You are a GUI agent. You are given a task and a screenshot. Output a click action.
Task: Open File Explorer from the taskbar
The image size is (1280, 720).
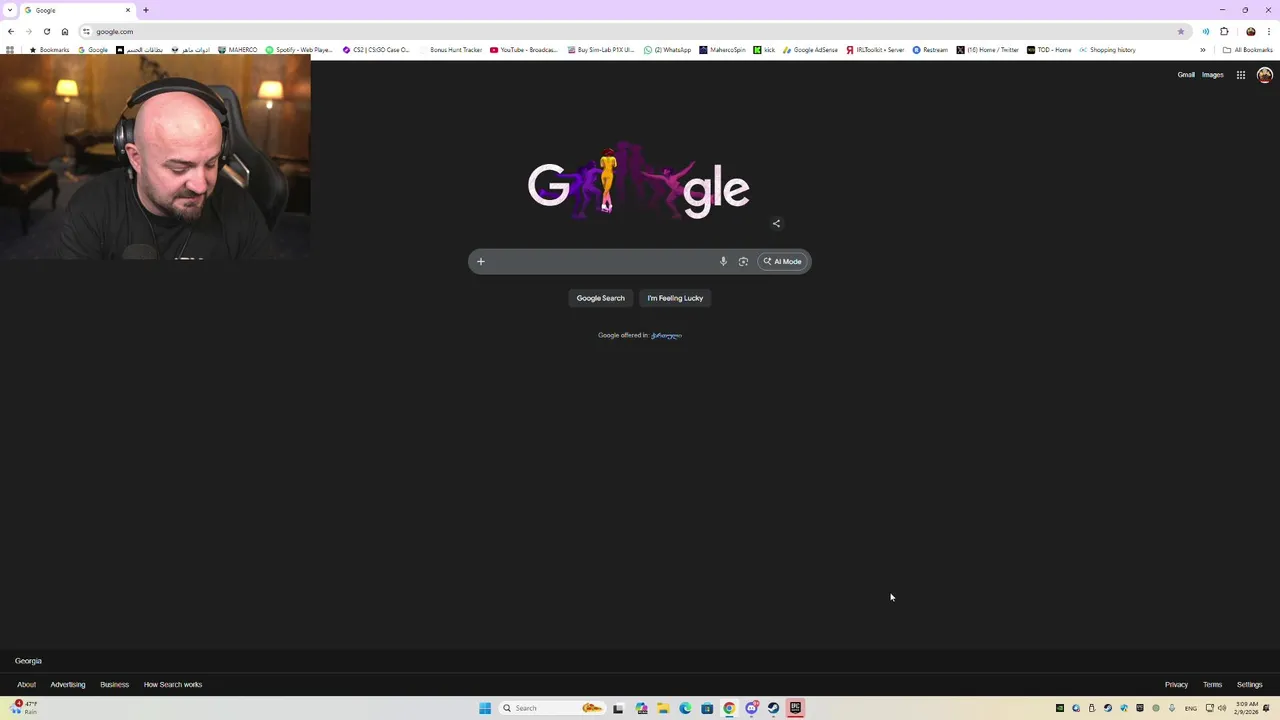point(663,708)
